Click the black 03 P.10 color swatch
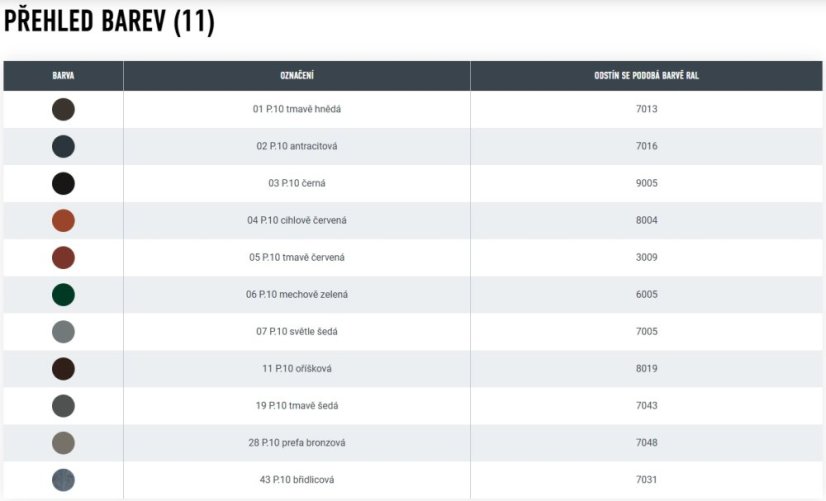The image size is (826, 501). 63,183
